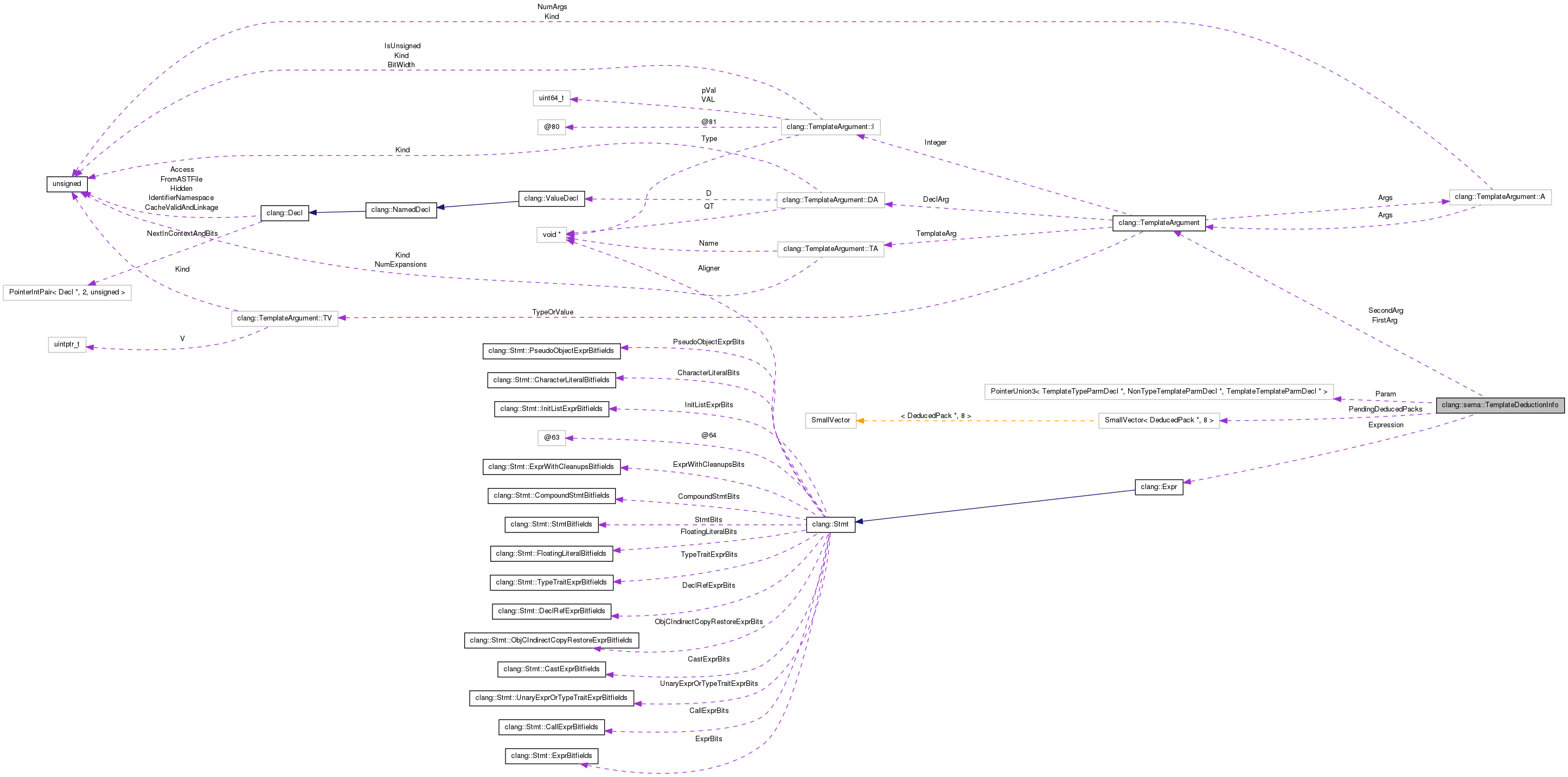This screenshot has height=777, width=1568.
Task: Click the clang::NamedDecl node
Action: pyautogui.click(x=400, y=210)
